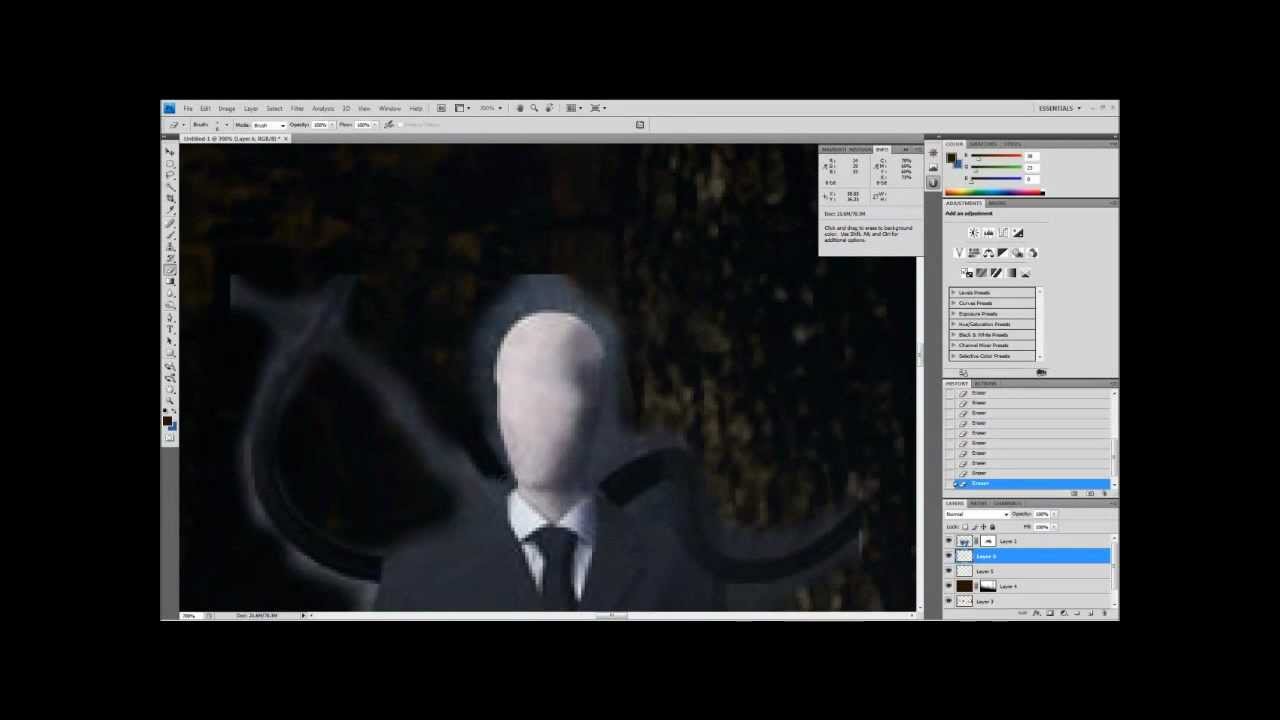Screen dimensions: 1280x720
Task: Delete layer with trash icon in Layers panel
Action: point(1104,613)
